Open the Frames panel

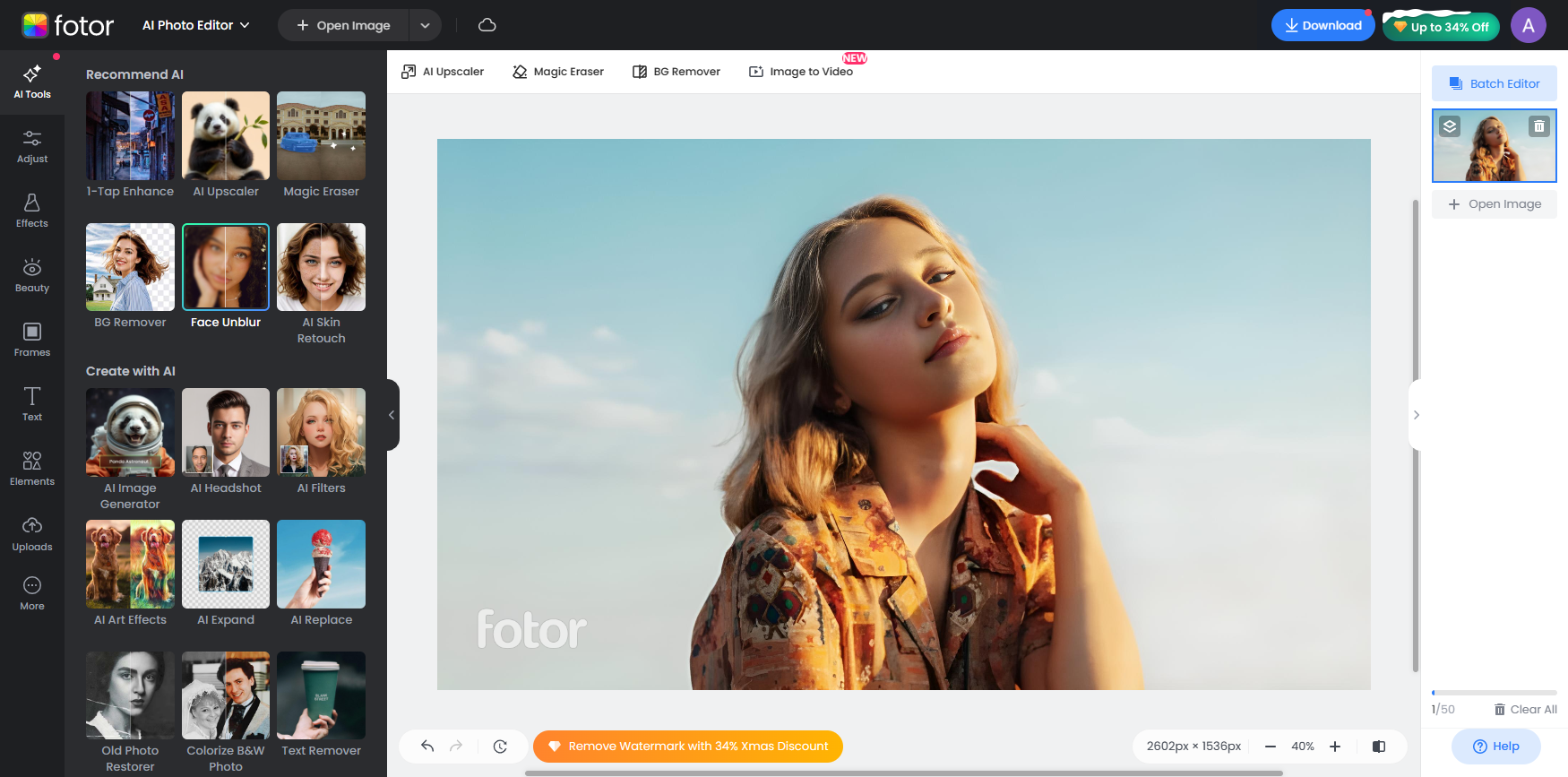pos(32,341)
